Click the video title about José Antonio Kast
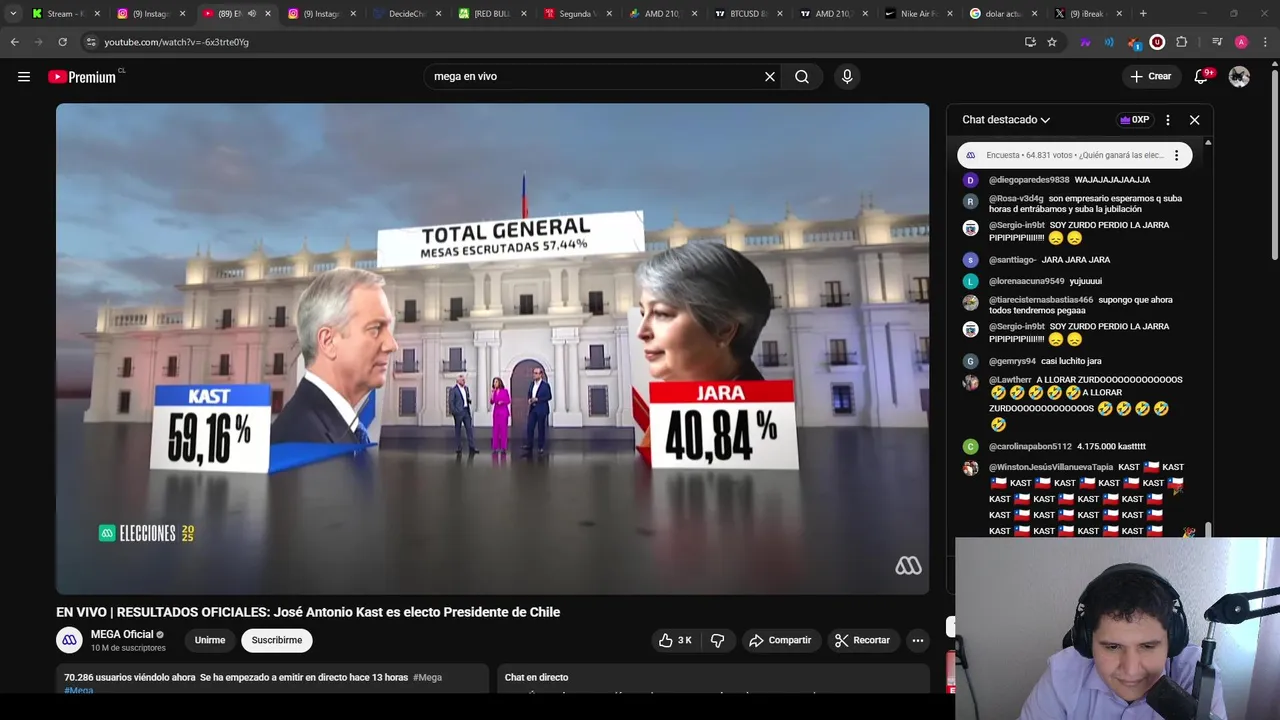Image resolution: width=1280 pixels, height=720 pixels. 308,612
